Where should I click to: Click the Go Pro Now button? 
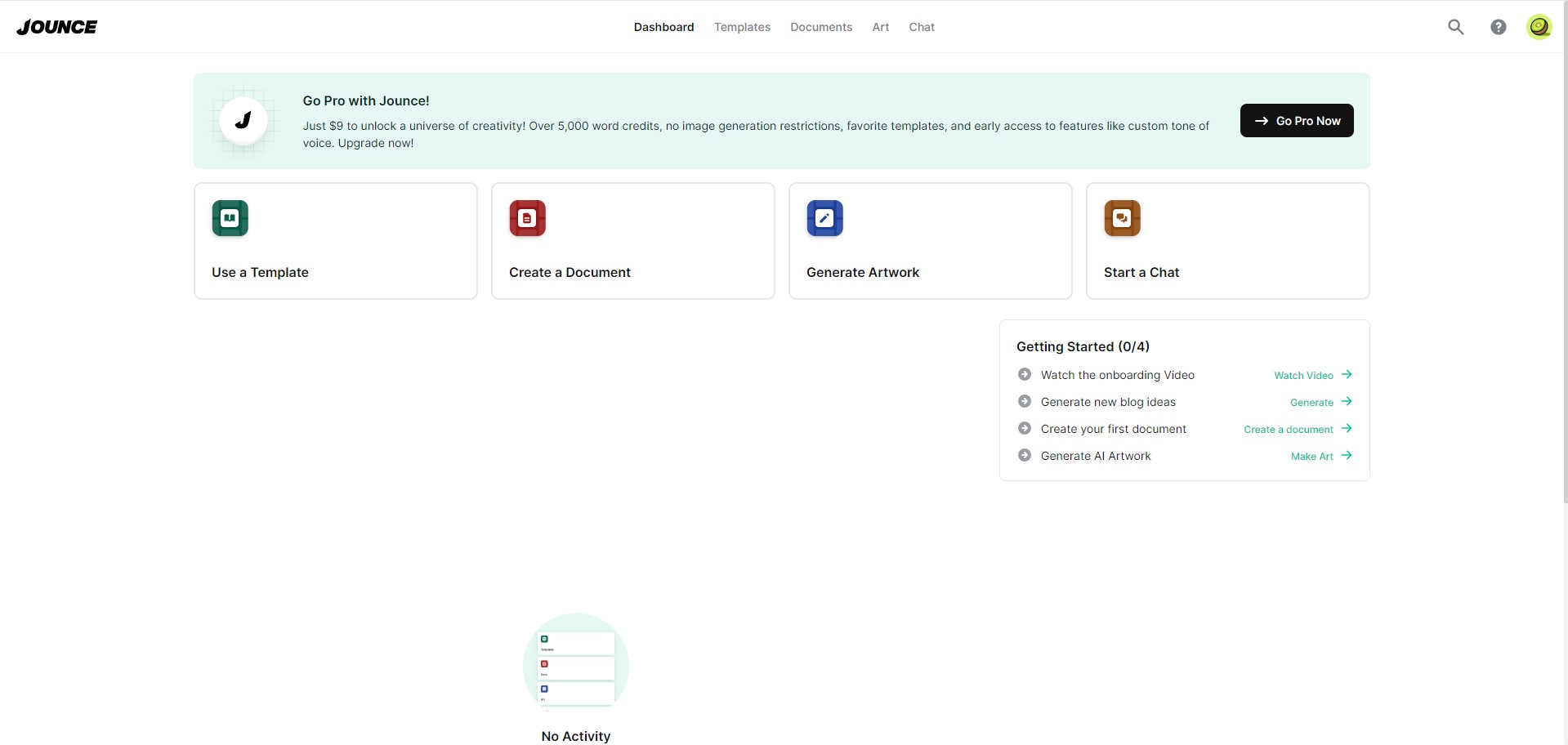[1297, 121]
